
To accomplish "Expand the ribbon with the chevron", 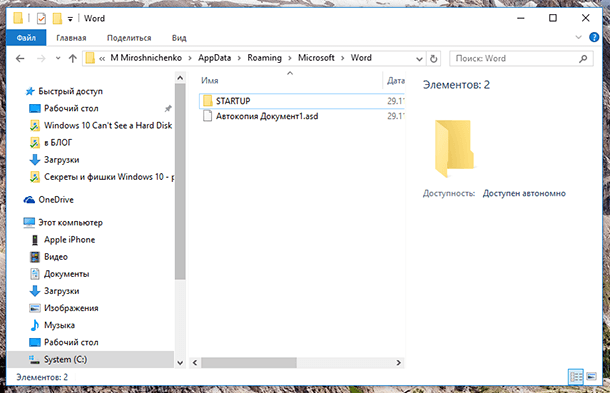I will coord(578,37).
